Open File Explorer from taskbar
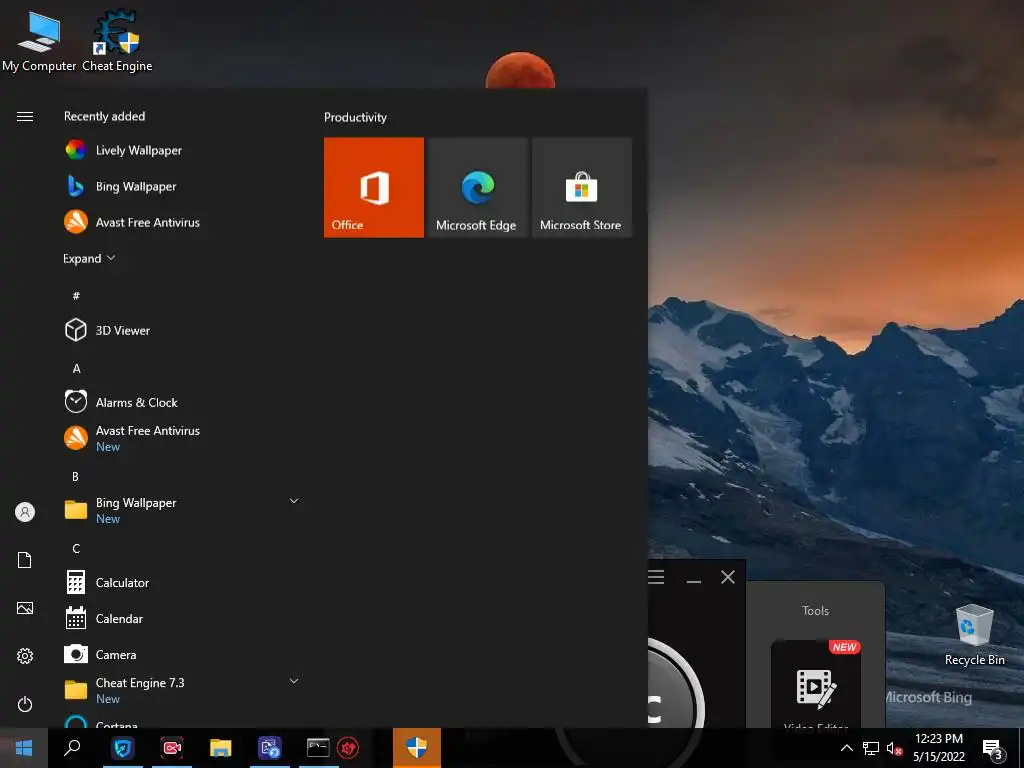Image resolution: width=1024 pixels, height=768 pixels. pos(221,748)
